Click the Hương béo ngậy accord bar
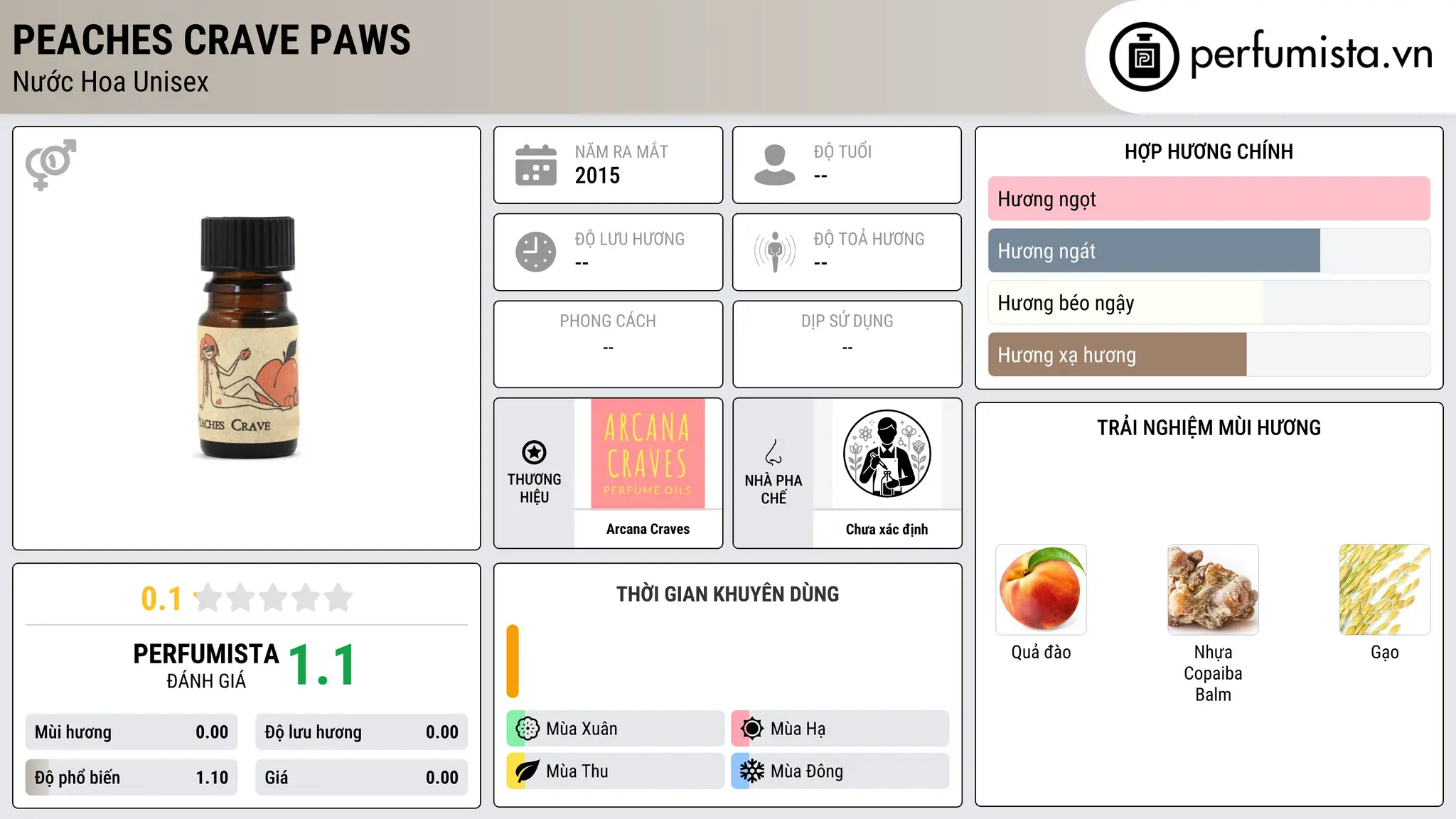The image size is (1456, 819). click(x=1209, y=303)
